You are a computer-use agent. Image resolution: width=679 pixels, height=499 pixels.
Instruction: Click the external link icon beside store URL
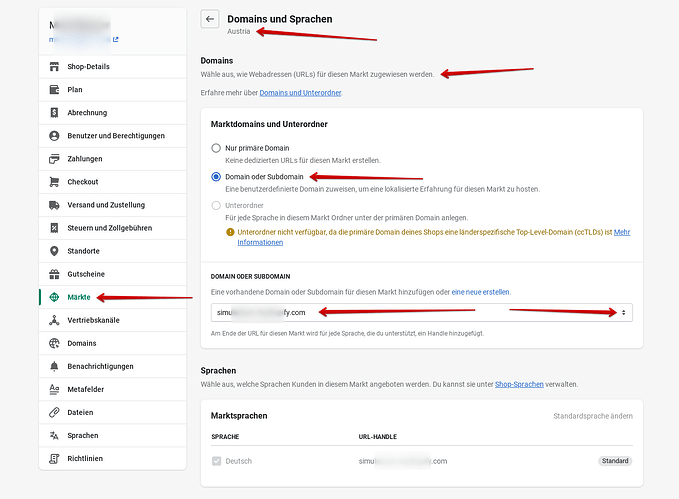[x=116, y=40]
